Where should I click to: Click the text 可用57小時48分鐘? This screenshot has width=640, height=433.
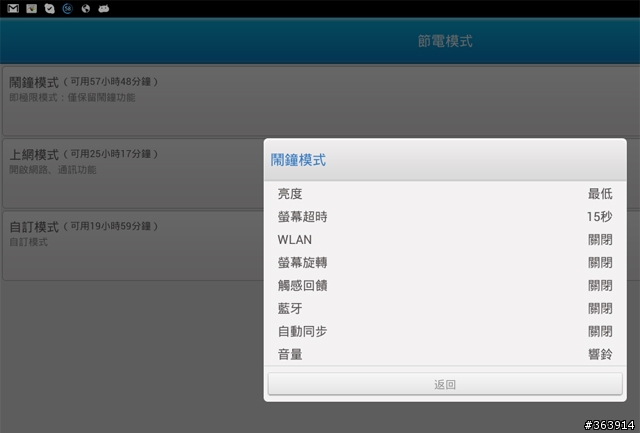(111, 82)
